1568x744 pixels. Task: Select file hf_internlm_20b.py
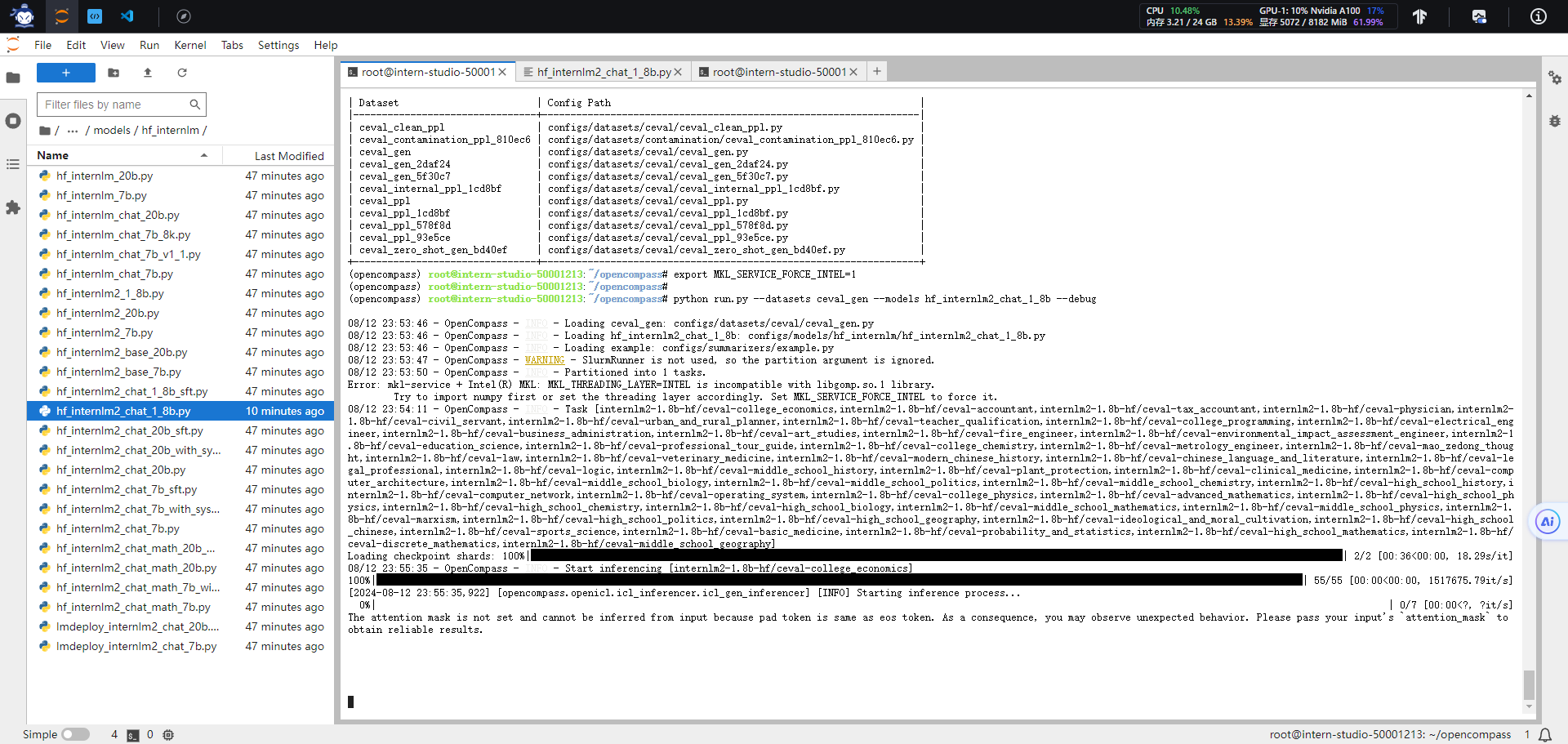click(x=180, y=176)
